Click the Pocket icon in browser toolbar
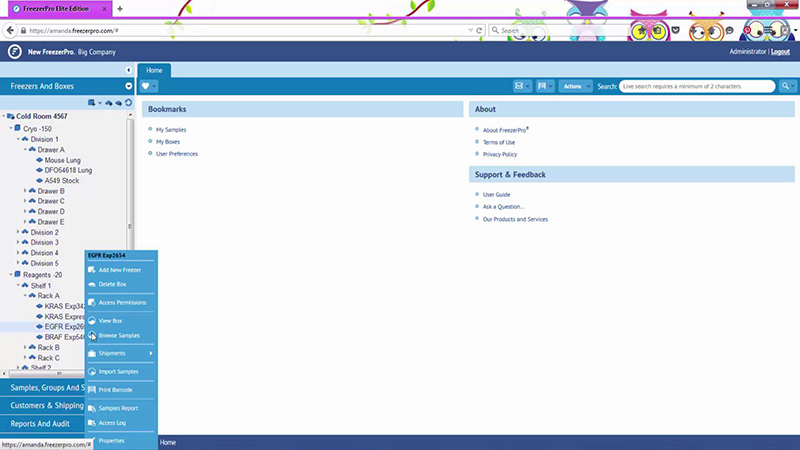This screenshot has height=450, width=800. click(x=676, y=31)
